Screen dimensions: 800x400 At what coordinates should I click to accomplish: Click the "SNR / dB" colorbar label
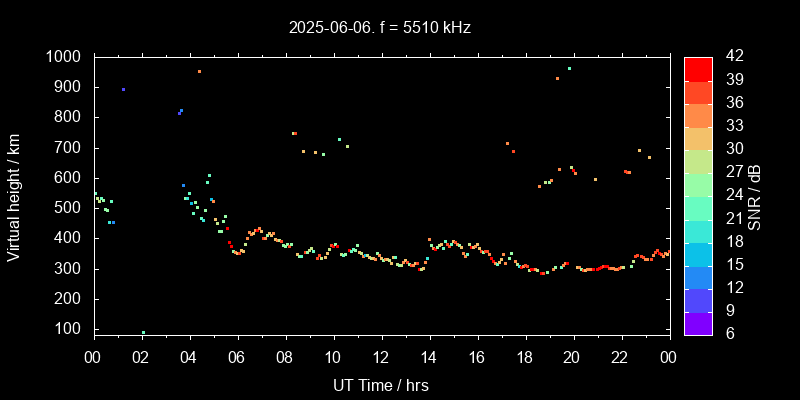click(x=757, y=195)
